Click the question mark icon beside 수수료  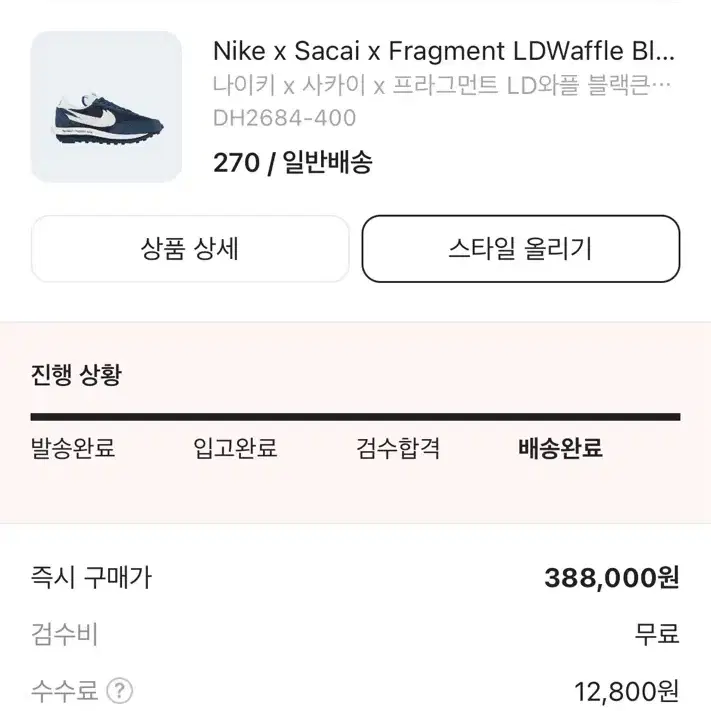pyautogui.click(x=119, y=691)
